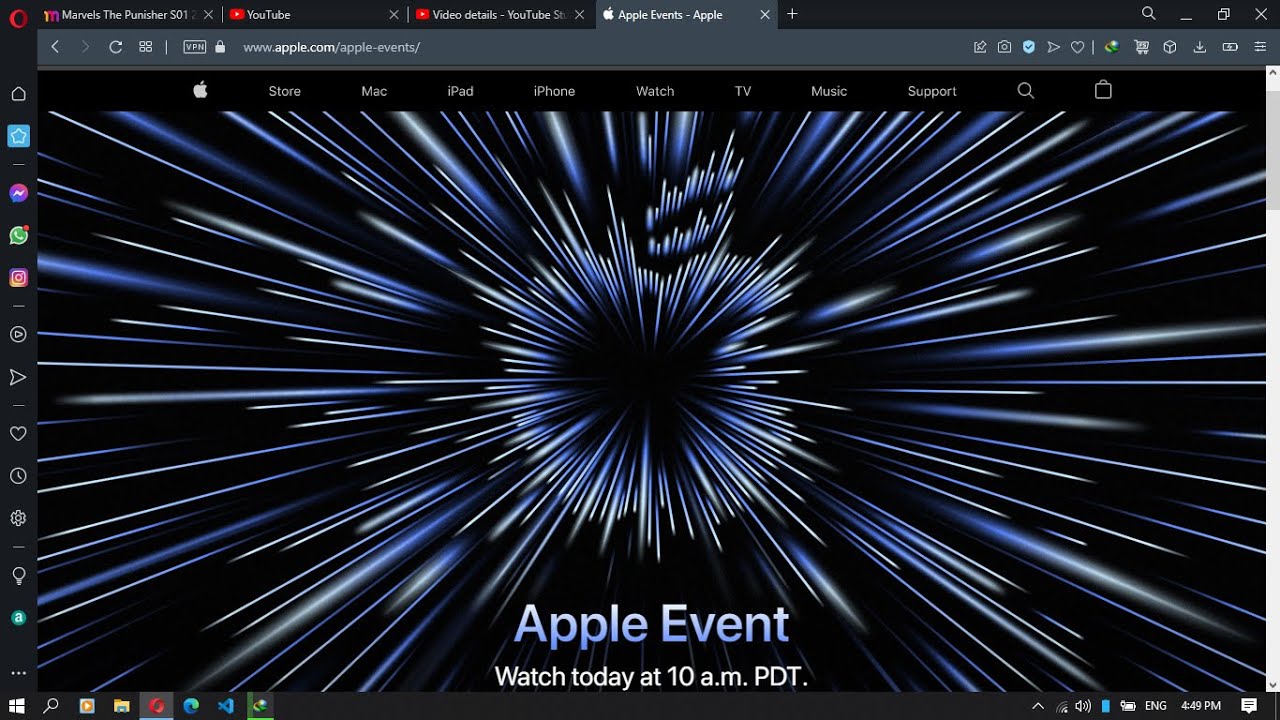
Task: Open My Flow send icon in address bar
Action: point(1053,47)
